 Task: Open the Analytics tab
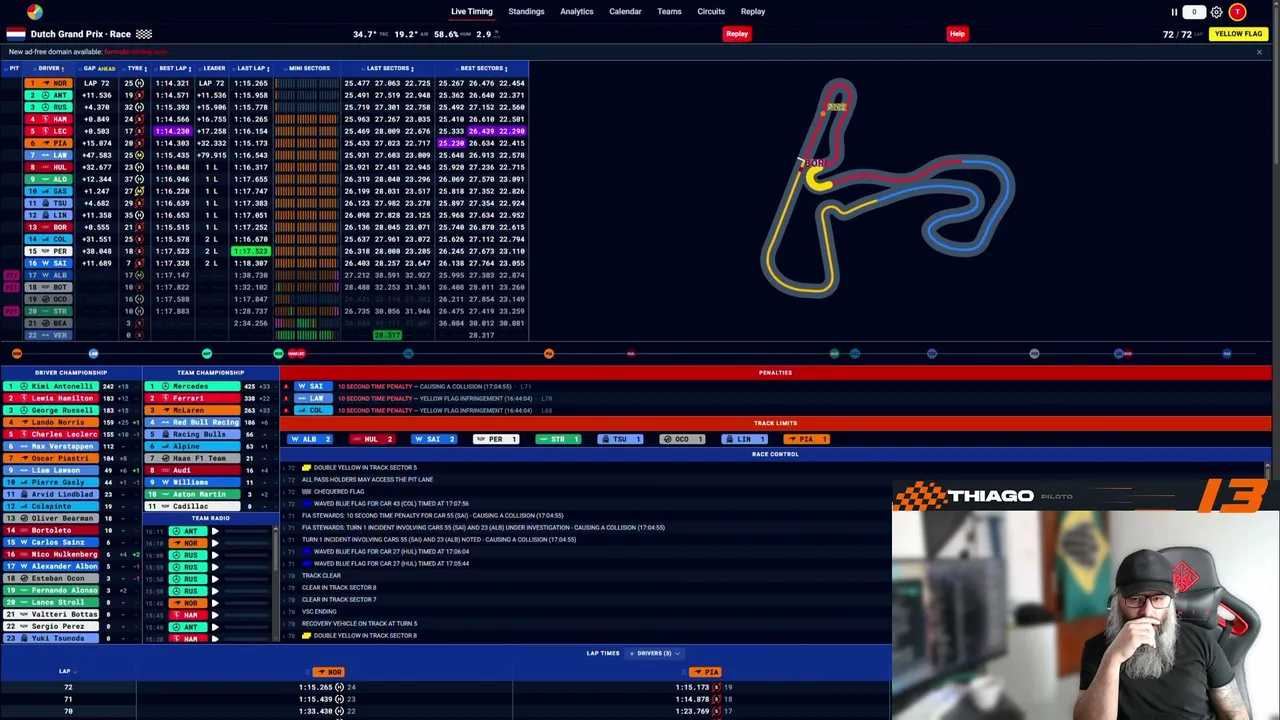point(577,12)
